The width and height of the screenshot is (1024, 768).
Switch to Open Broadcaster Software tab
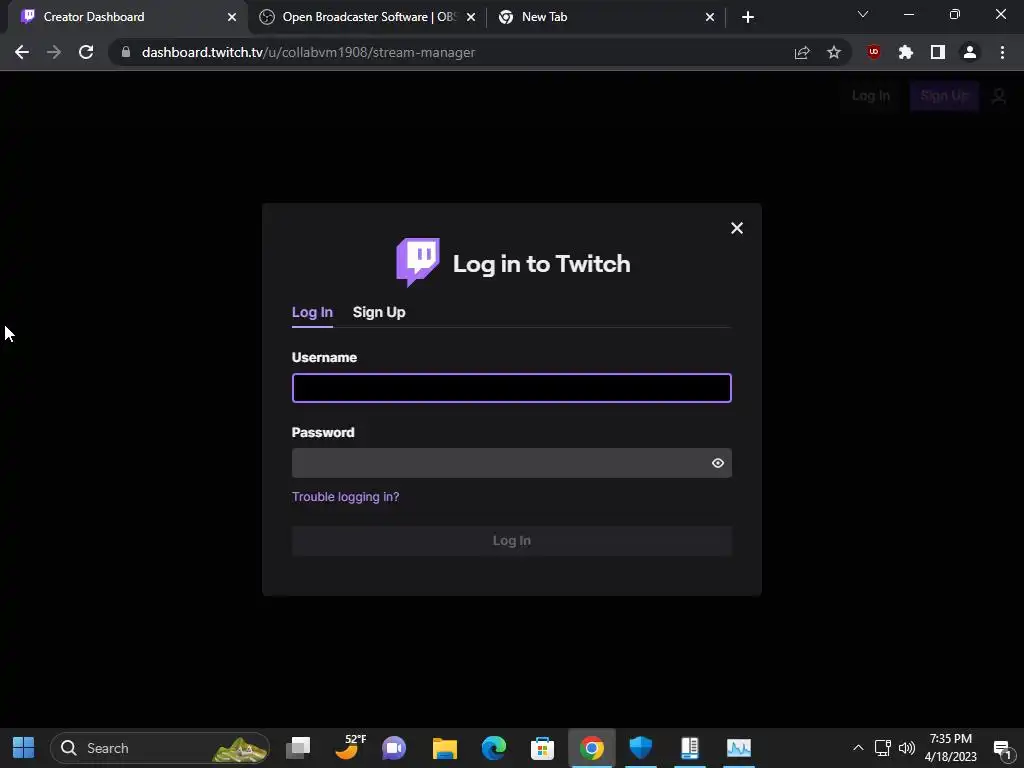(x=368, y=17)
